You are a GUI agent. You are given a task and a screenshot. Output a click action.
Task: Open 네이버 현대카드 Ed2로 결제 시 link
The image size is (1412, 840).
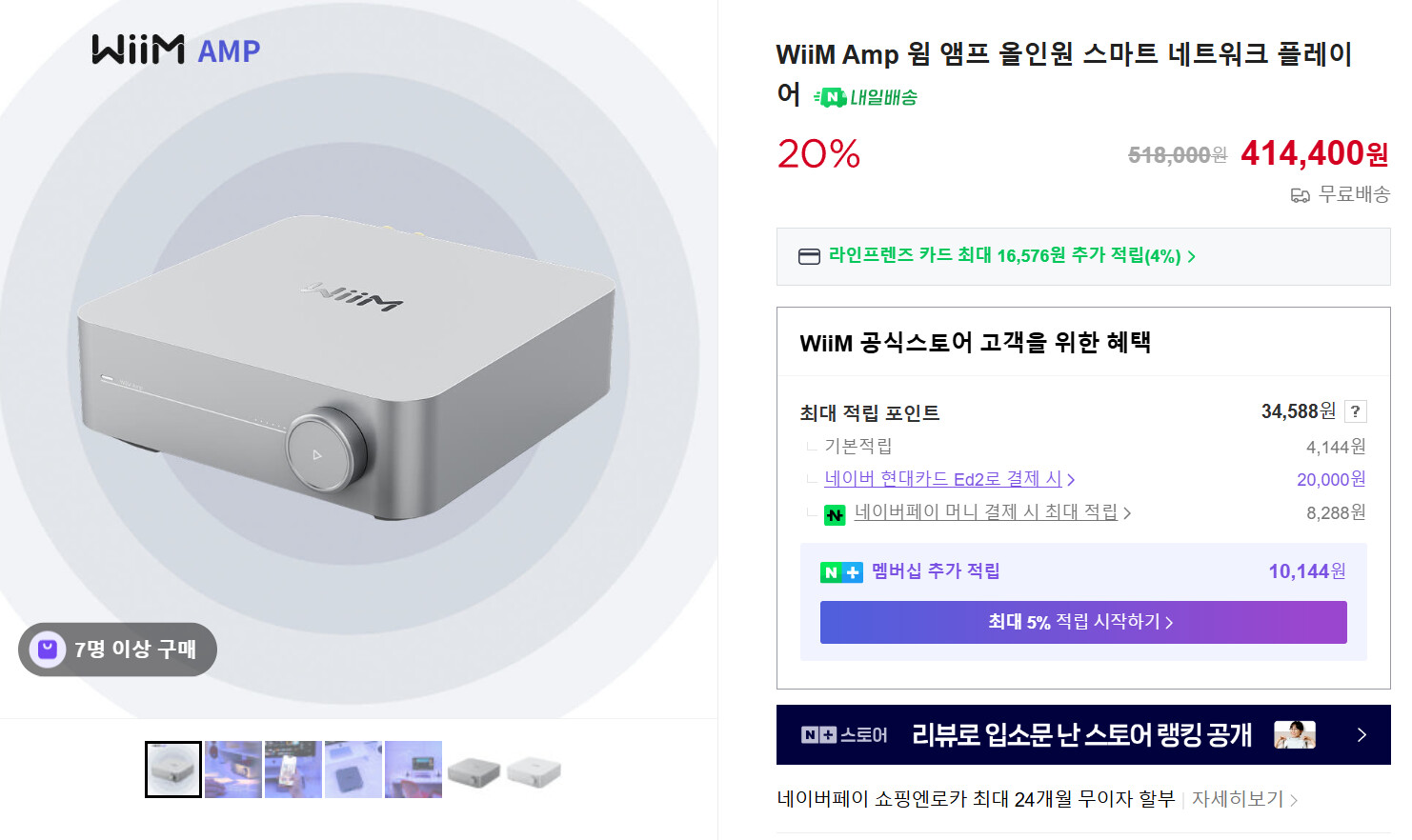[948, 479]
